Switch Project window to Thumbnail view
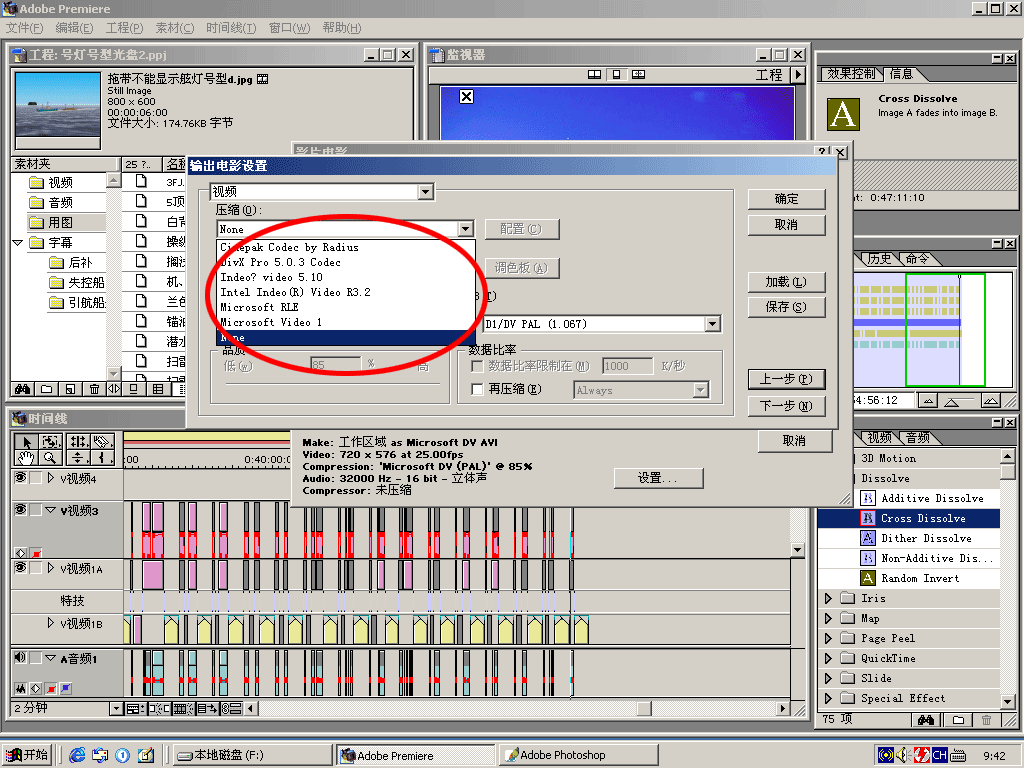1024x768 pixels. click(x=158, y=389)
